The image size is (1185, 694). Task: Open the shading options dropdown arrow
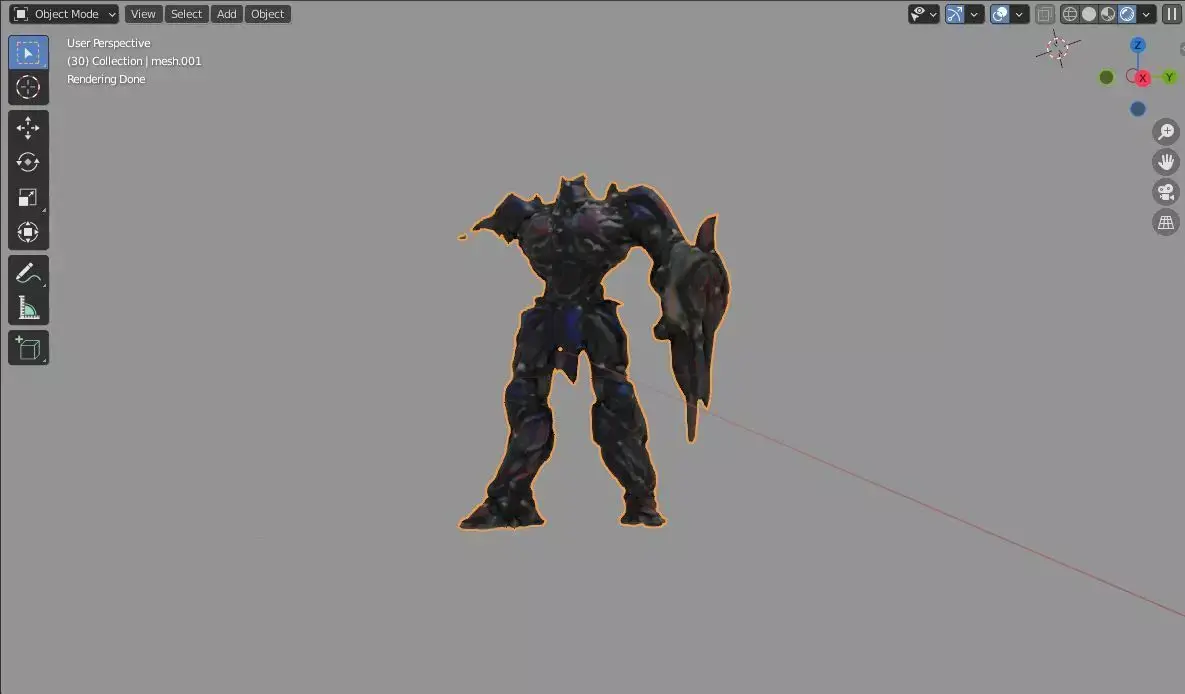pos(1146,14)
